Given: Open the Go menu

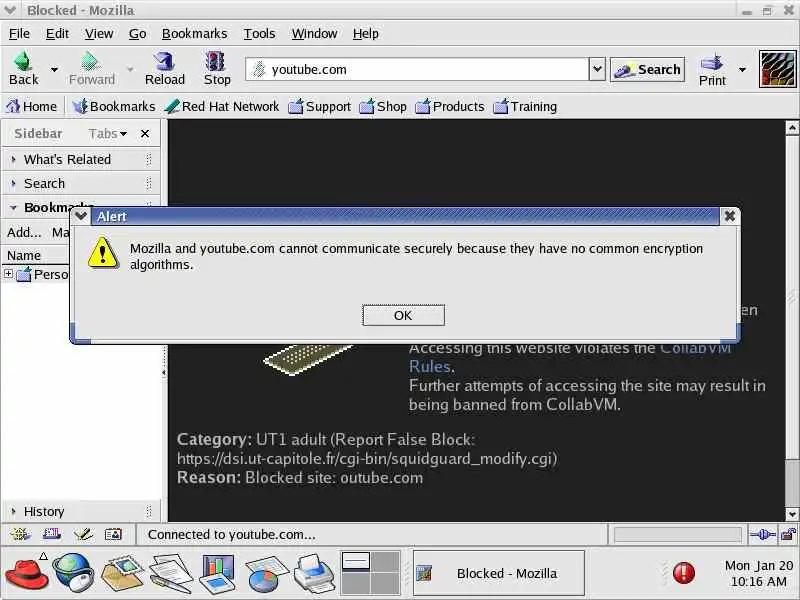Looking at the screenshot, I should [137, 34].
